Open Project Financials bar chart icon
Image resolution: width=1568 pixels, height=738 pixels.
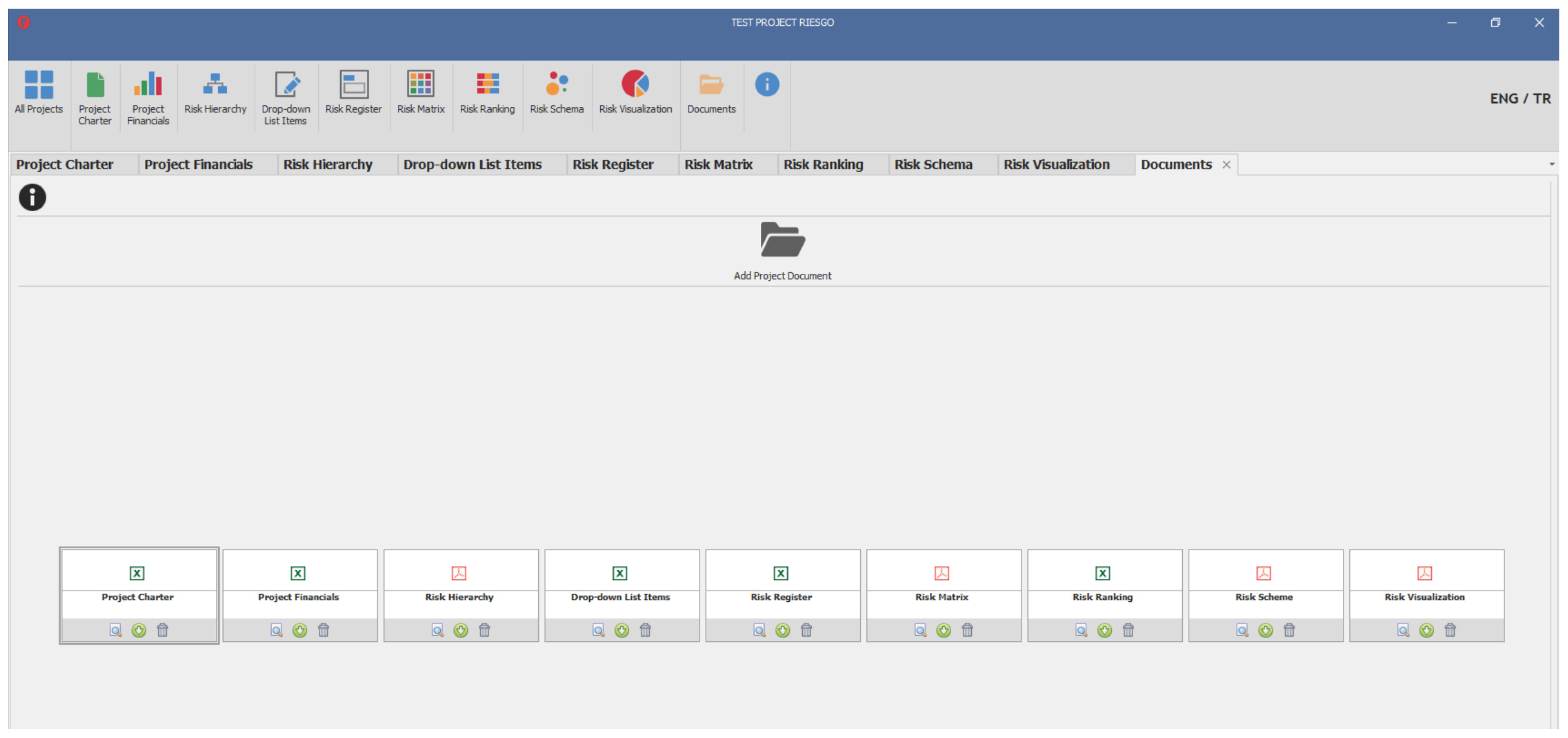[148, 85]
